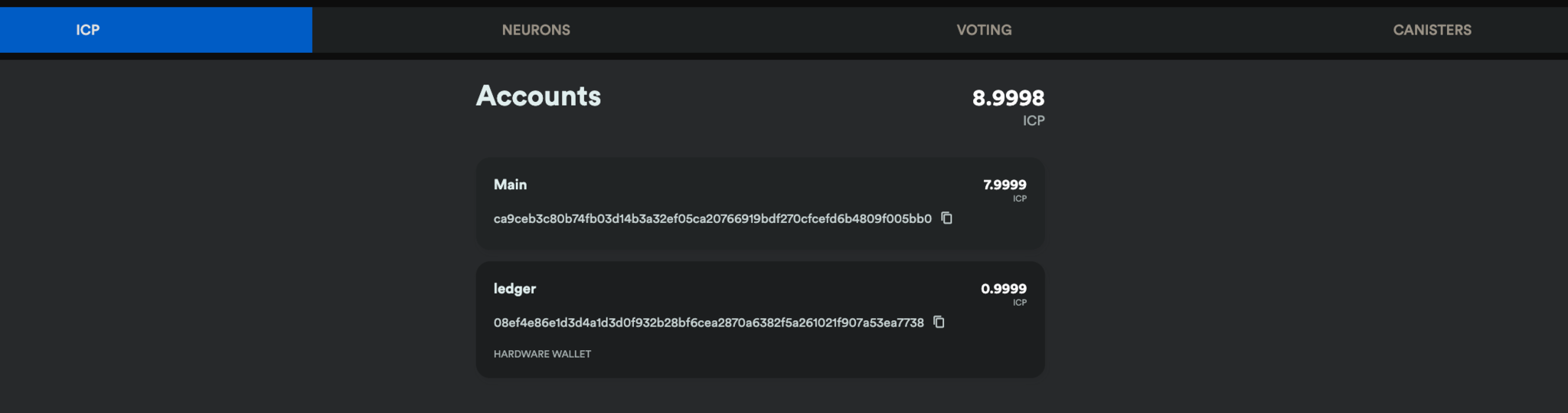The height and width of the screenshot is (413, 1568).
Task: Copy the ledger account address
Action: tap(939, 323)
